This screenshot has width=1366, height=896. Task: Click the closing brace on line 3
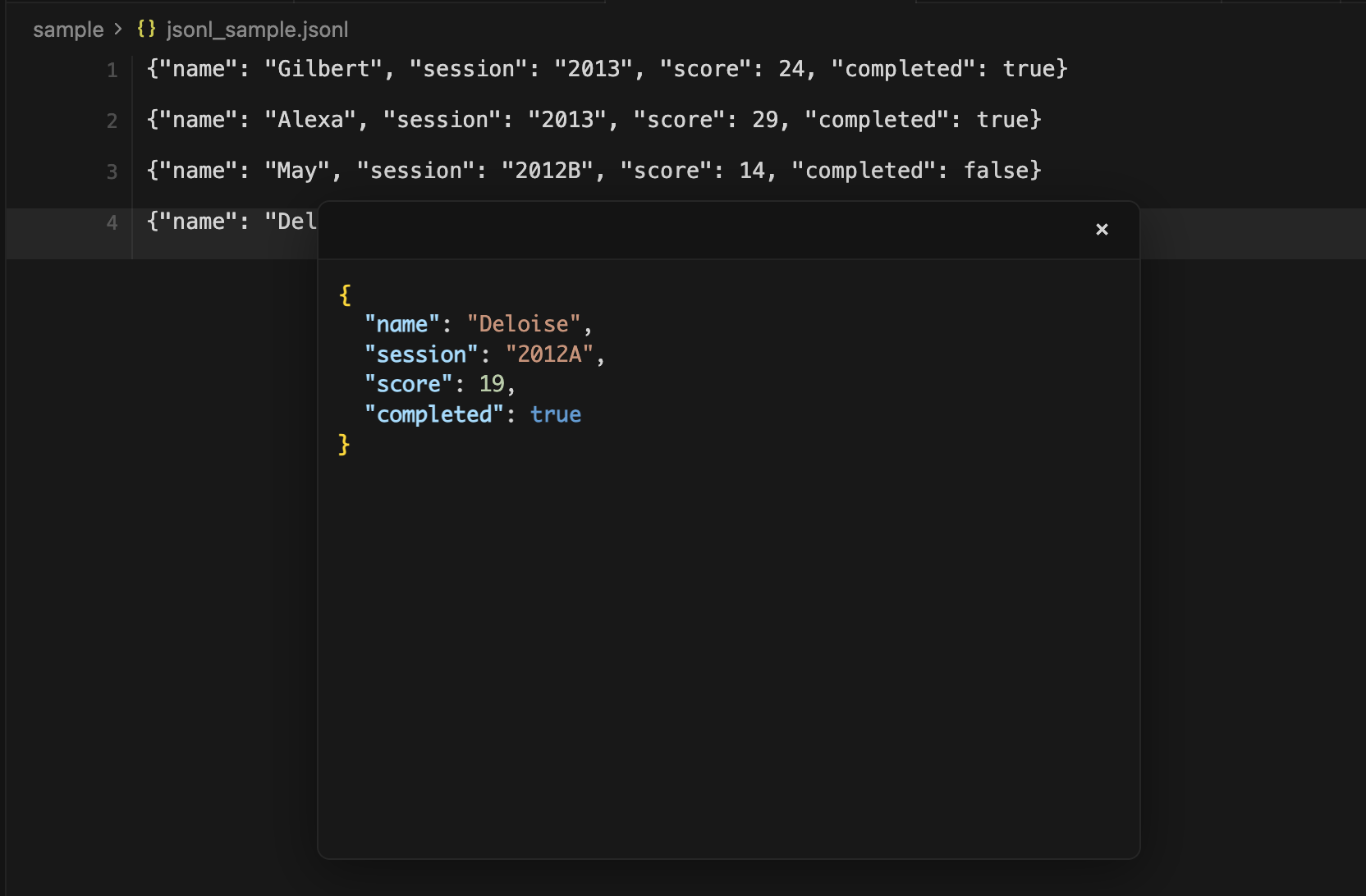[x=1034, y=170]
